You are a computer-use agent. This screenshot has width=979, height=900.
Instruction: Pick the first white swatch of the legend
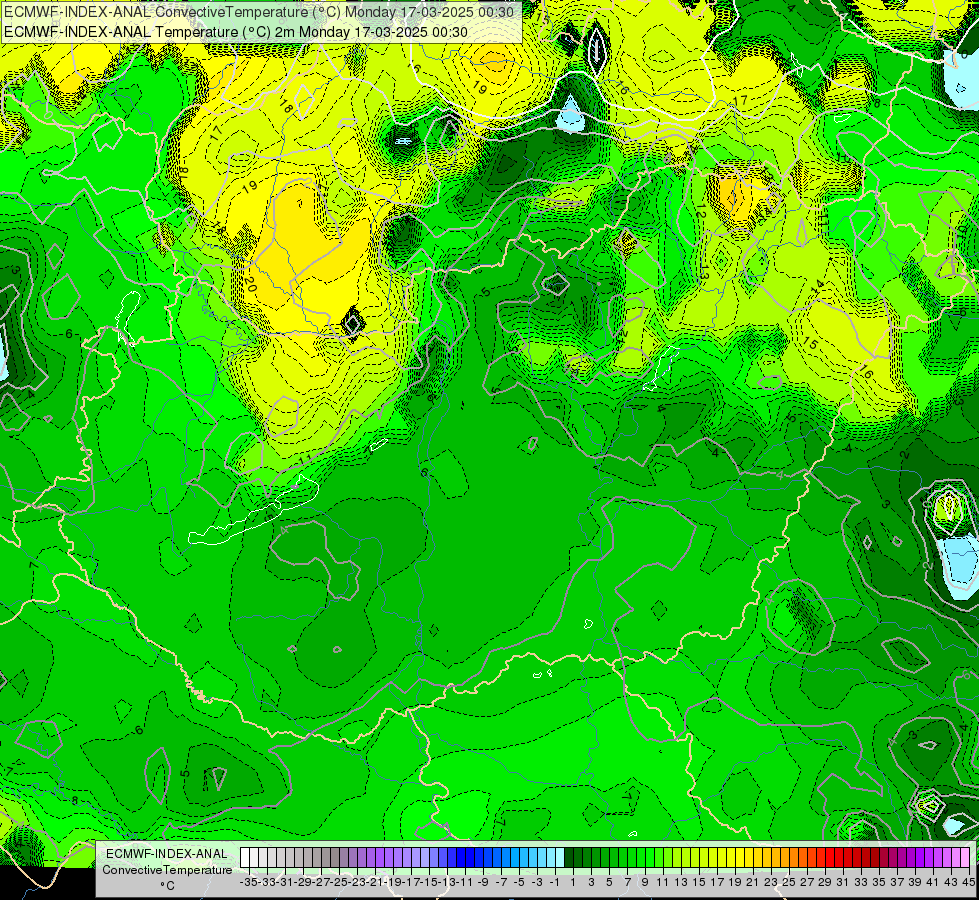click(245, 857)
